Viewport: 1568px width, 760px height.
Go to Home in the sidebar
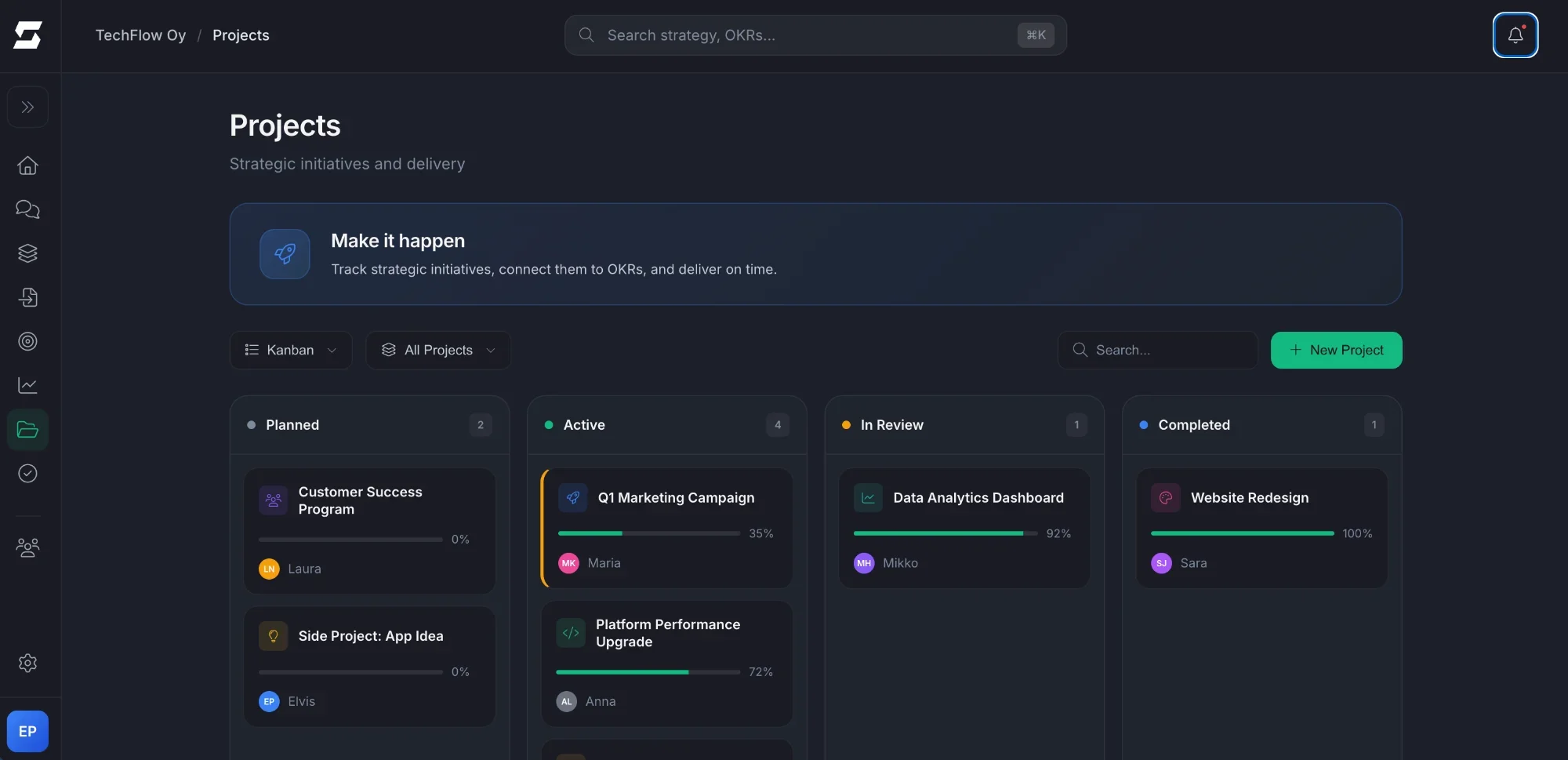(x=27, y=165)
